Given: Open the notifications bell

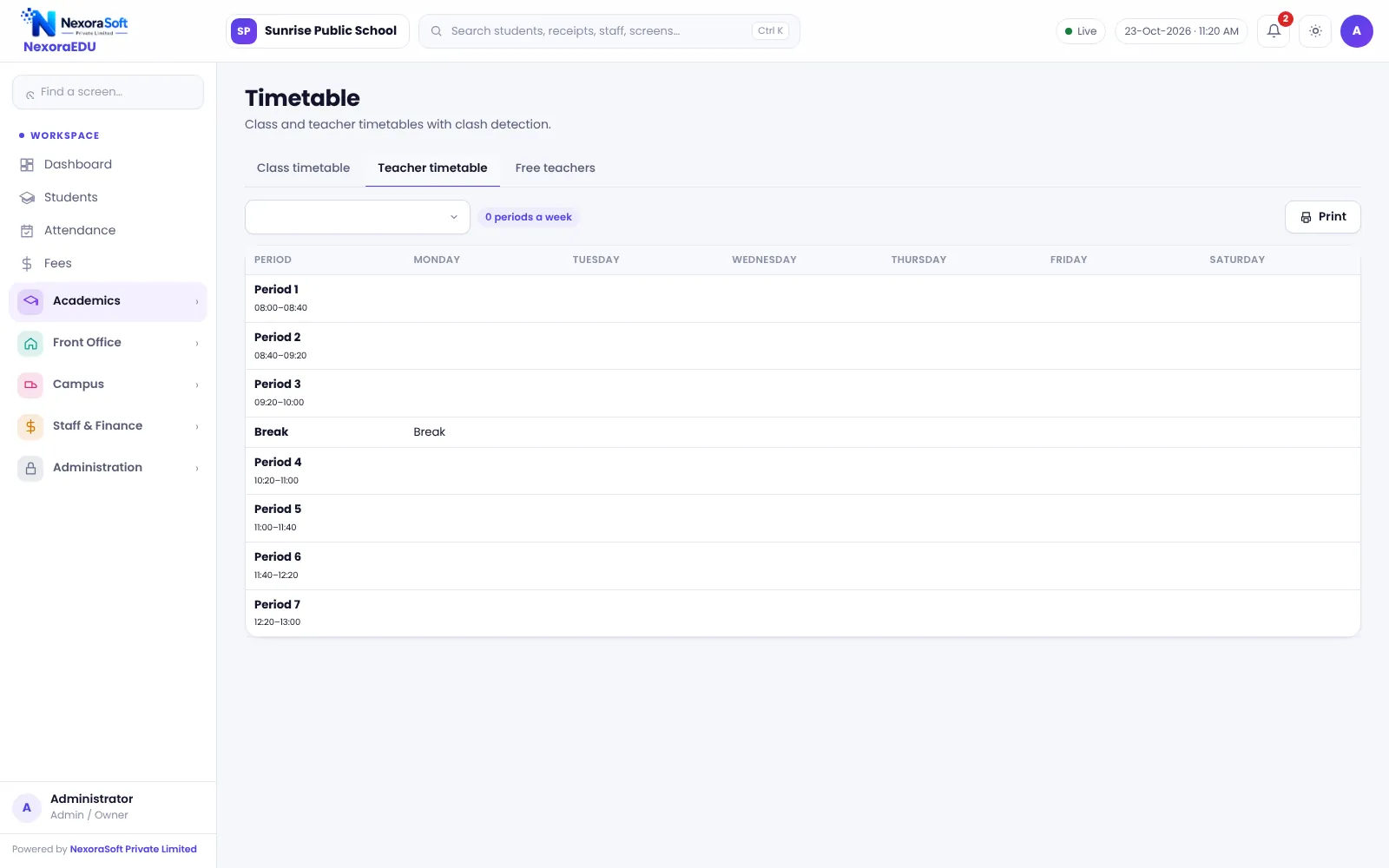Looking at the screenshot, I should coord(1274,31).
